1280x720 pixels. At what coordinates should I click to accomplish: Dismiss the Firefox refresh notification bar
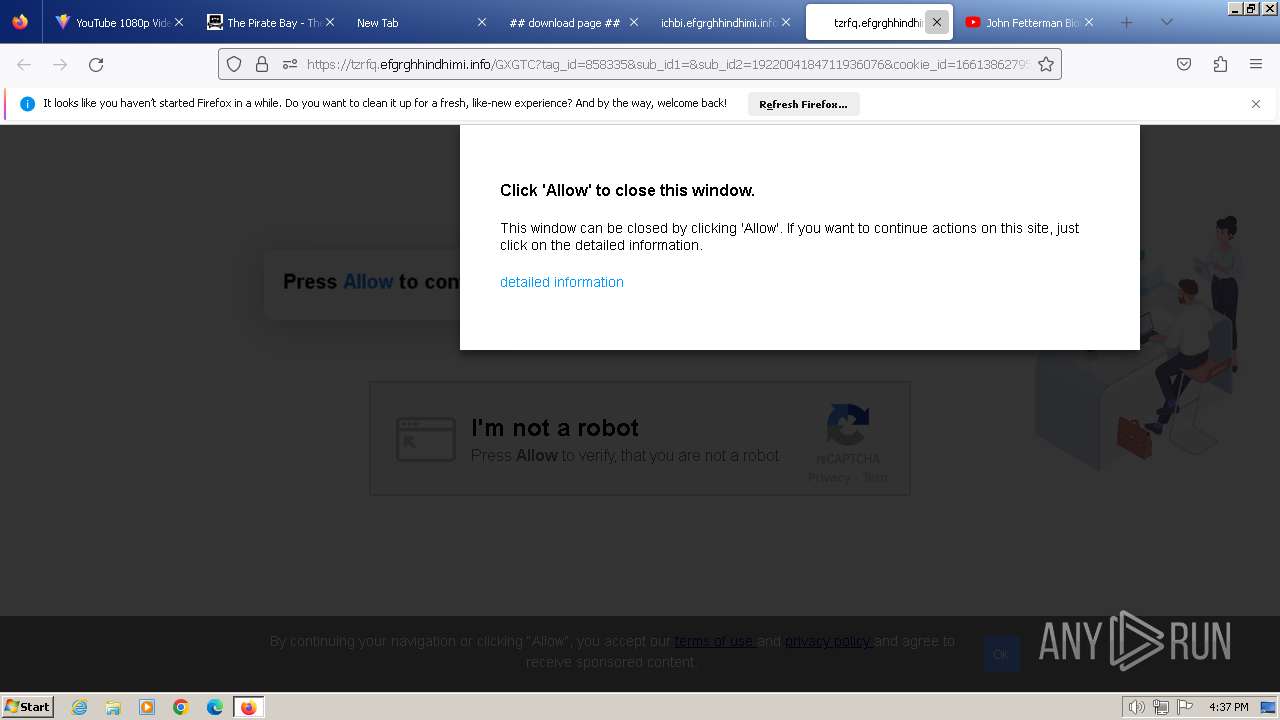(1256, 104)
